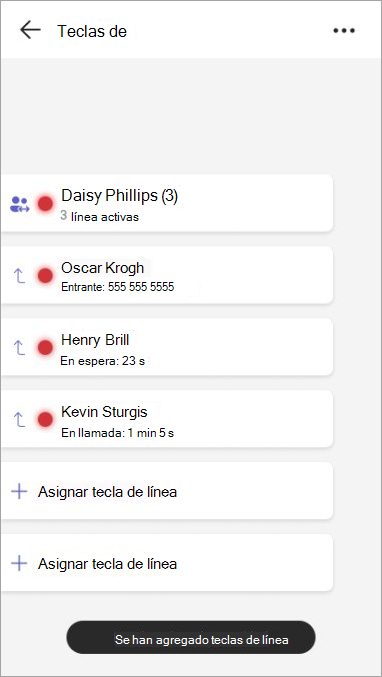Screen dimensions: 382x677
Task: Click plus icon on second Asignar tecla row
Action: (x=19, y=563)
